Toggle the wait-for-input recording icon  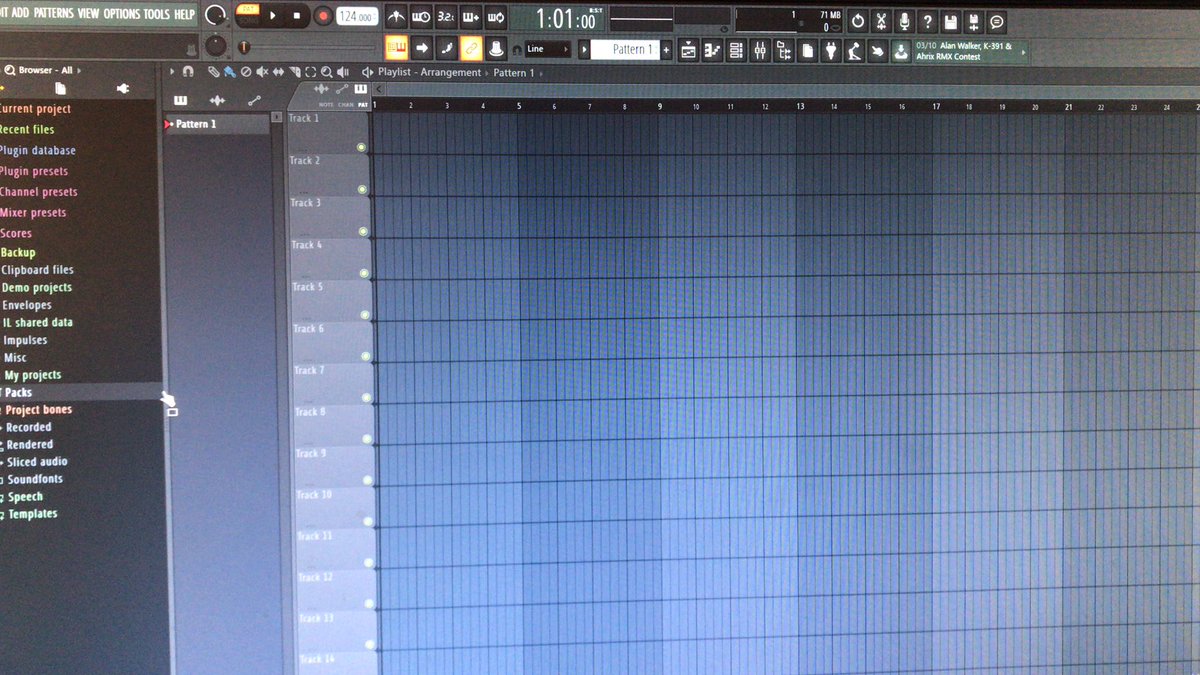421,17
